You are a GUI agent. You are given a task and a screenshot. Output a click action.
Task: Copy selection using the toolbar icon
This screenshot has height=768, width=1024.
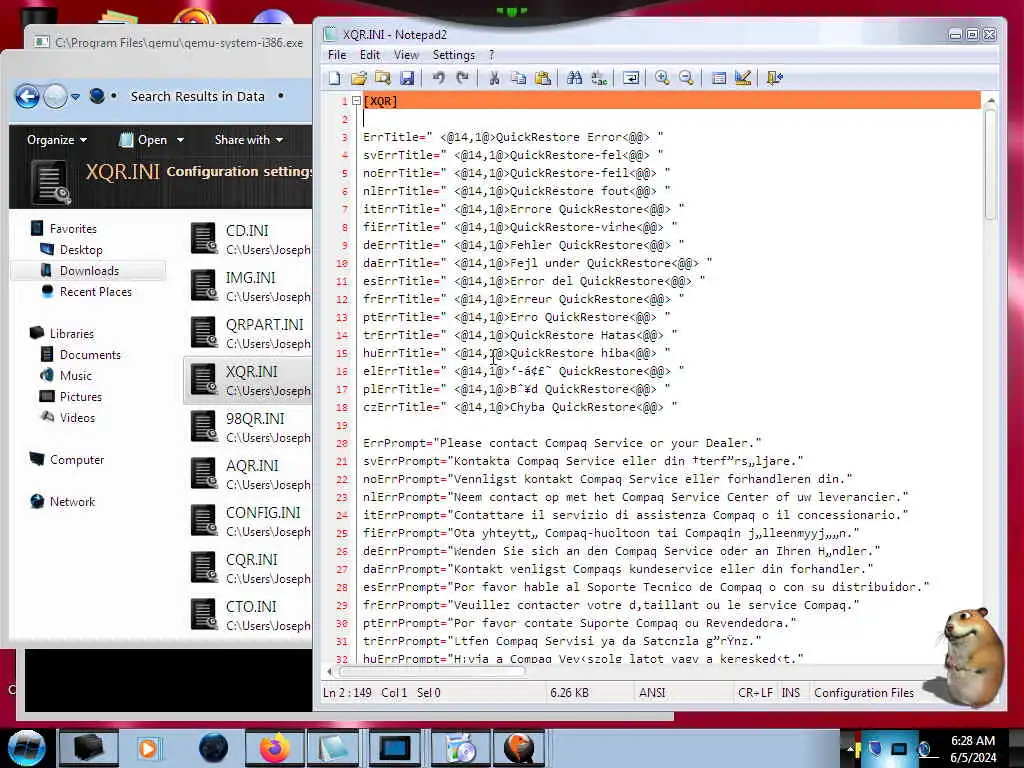click(519, 78)
